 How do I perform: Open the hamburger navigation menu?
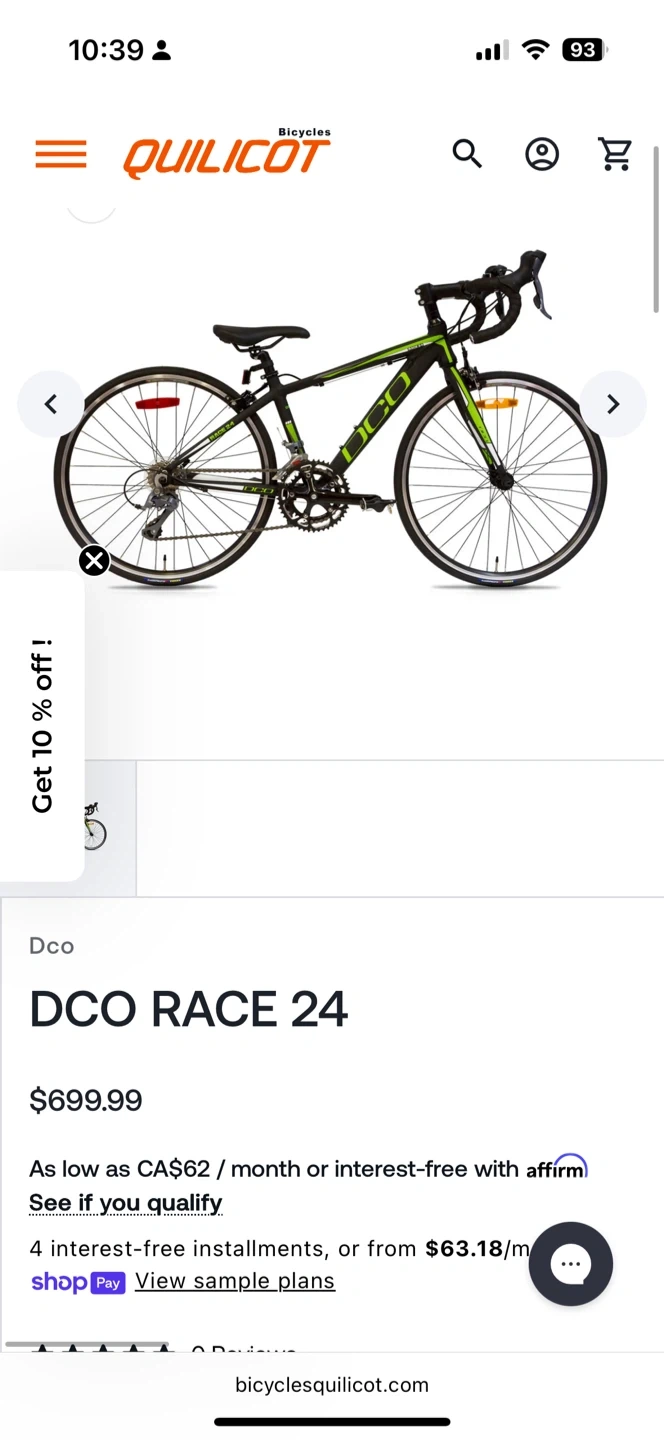point(61,155)
